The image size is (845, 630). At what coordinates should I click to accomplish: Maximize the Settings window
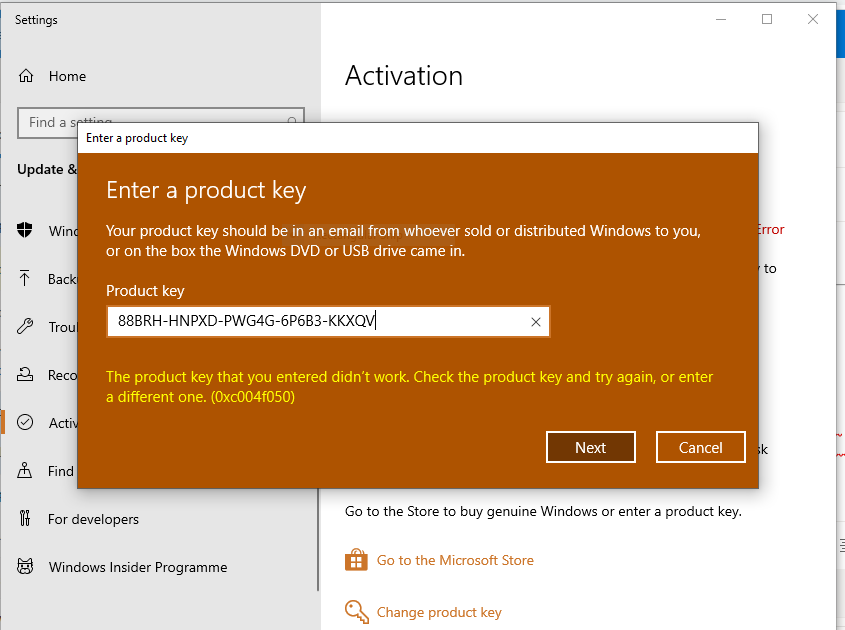(767, 19)
